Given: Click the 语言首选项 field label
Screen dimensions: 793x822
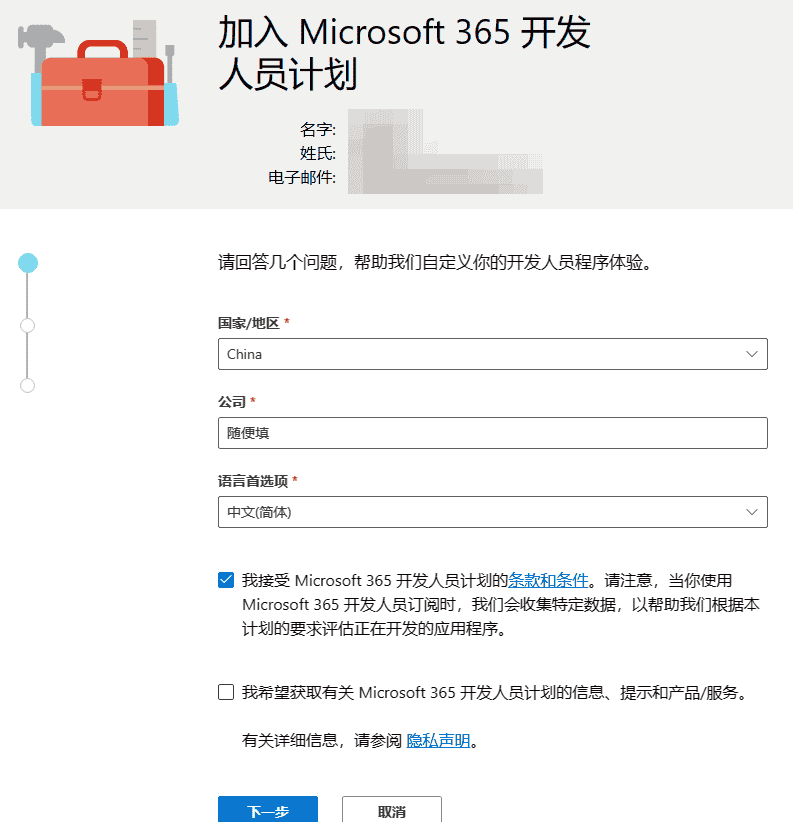Looking at the screenshot, I should point(253,481).
